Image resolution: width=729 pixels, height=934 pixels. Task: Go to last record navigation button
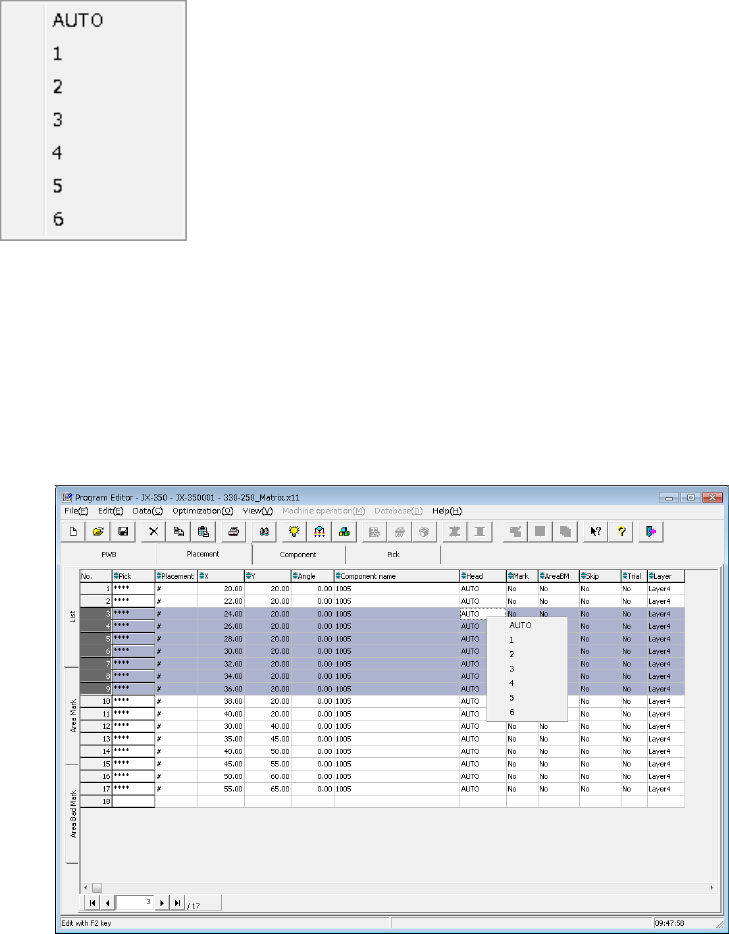tap(177, 903)
